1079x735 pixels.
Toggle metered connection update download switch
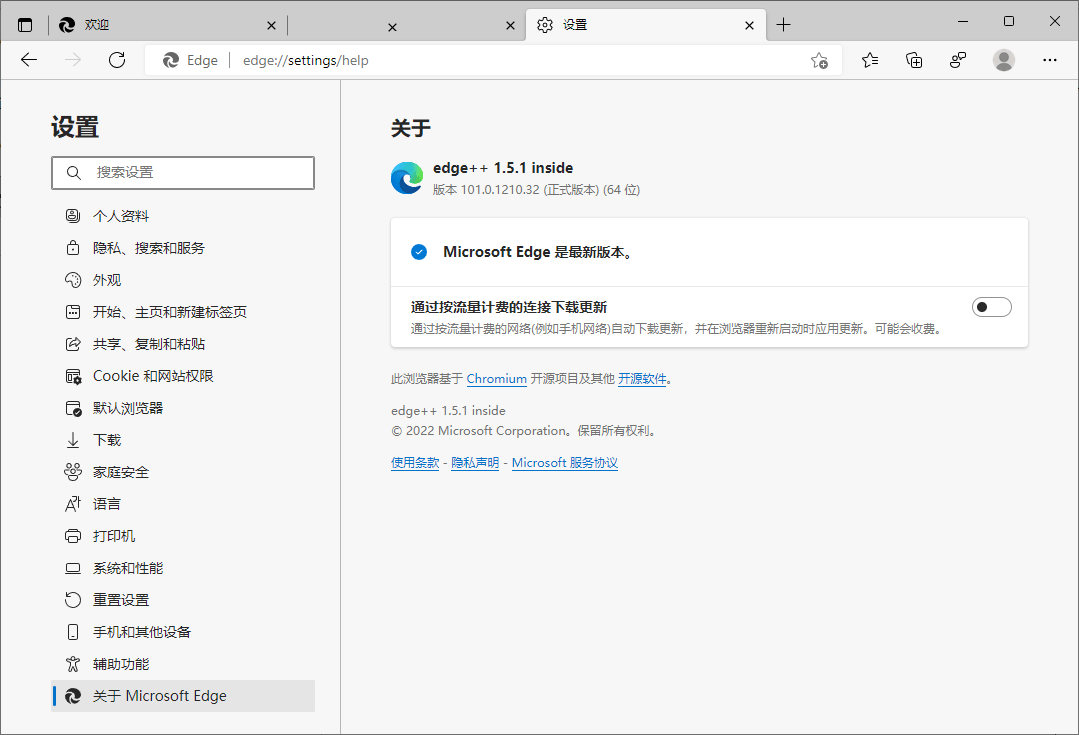pyautogui.click(x=991, y=307)
